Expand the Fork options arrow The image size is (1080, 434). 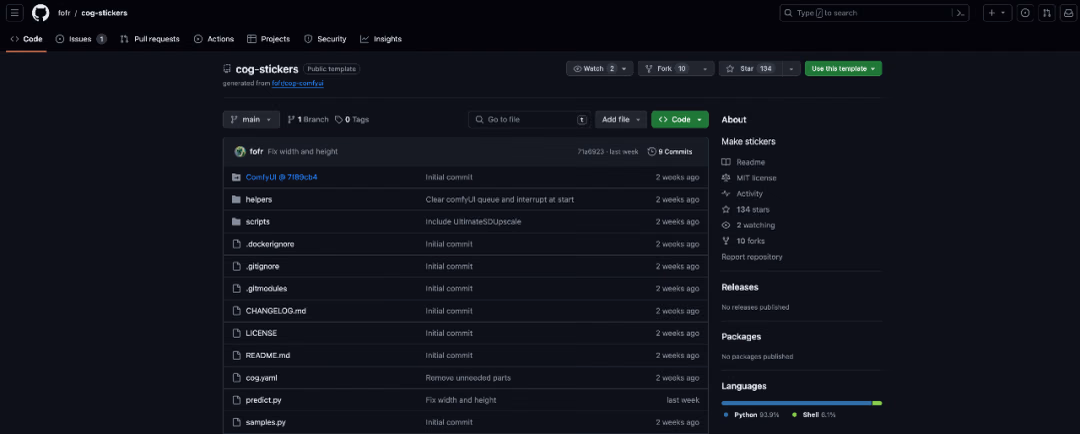click(704, 69)
